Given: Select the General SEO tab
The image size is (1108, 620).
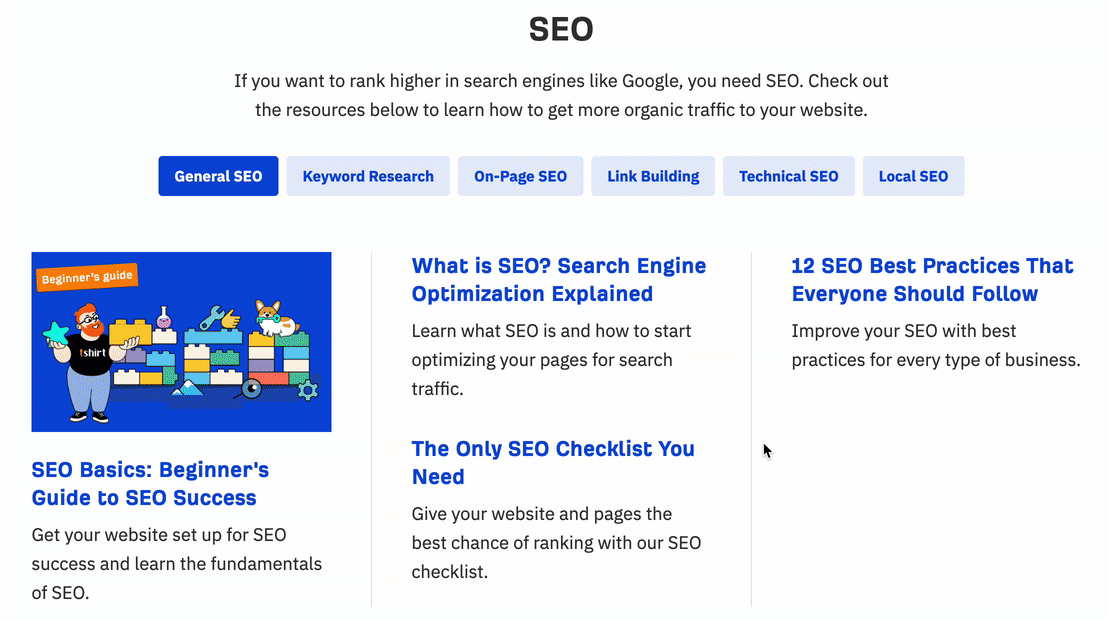Looking at the screenshot, I should click(218, 175).
